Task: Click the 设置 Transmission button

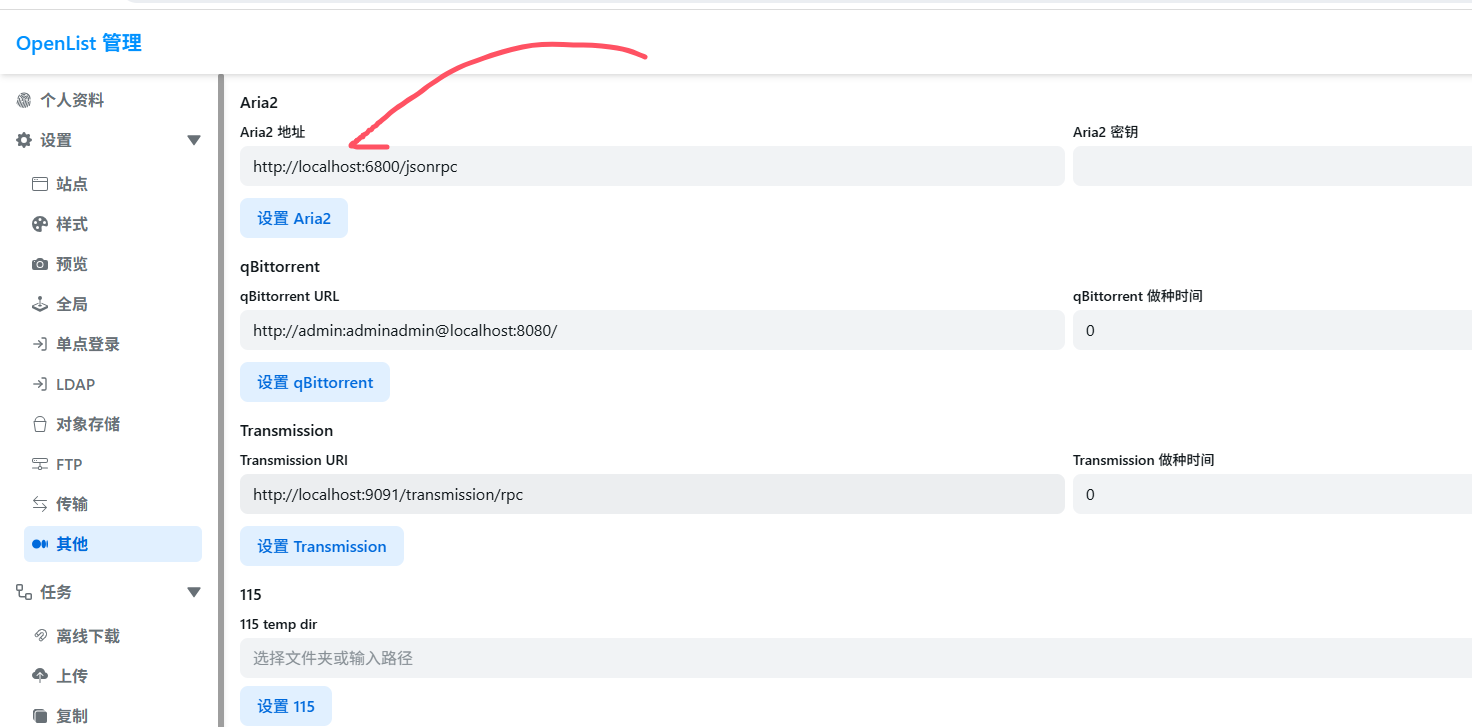Action: click(321, 546)
